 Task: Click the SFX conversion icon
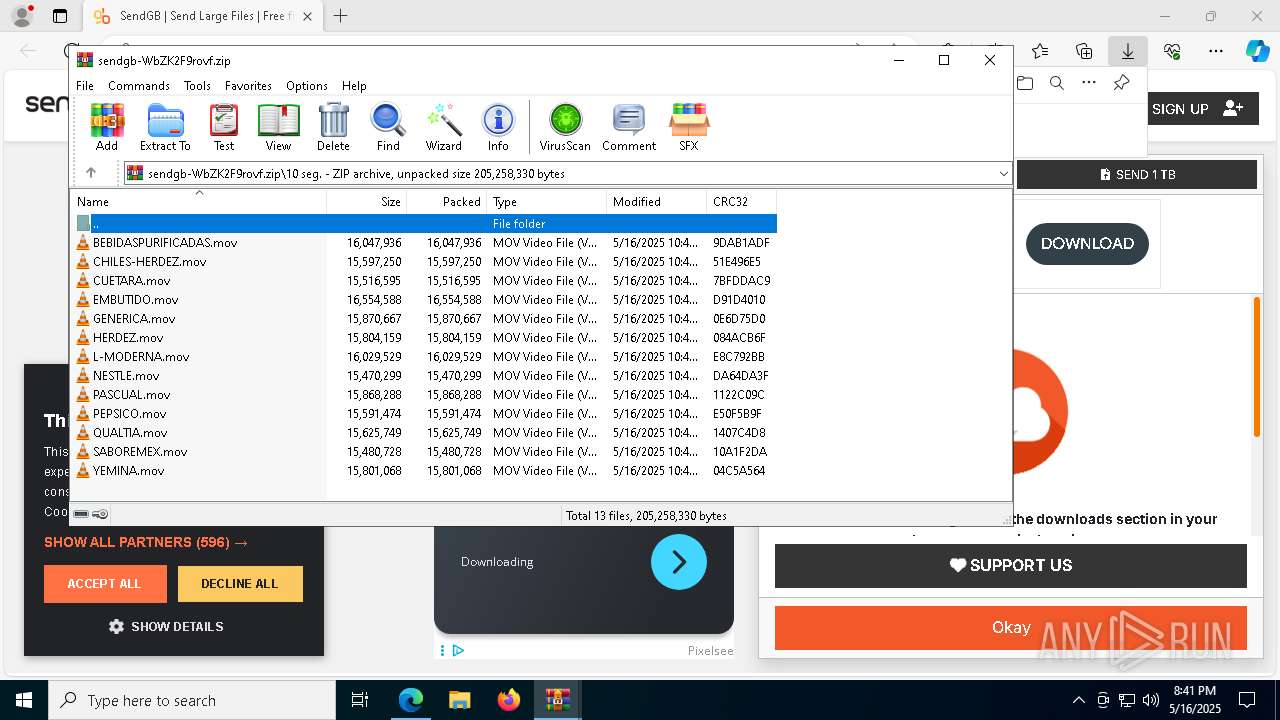pyautogui.click(x=689, y=127)
